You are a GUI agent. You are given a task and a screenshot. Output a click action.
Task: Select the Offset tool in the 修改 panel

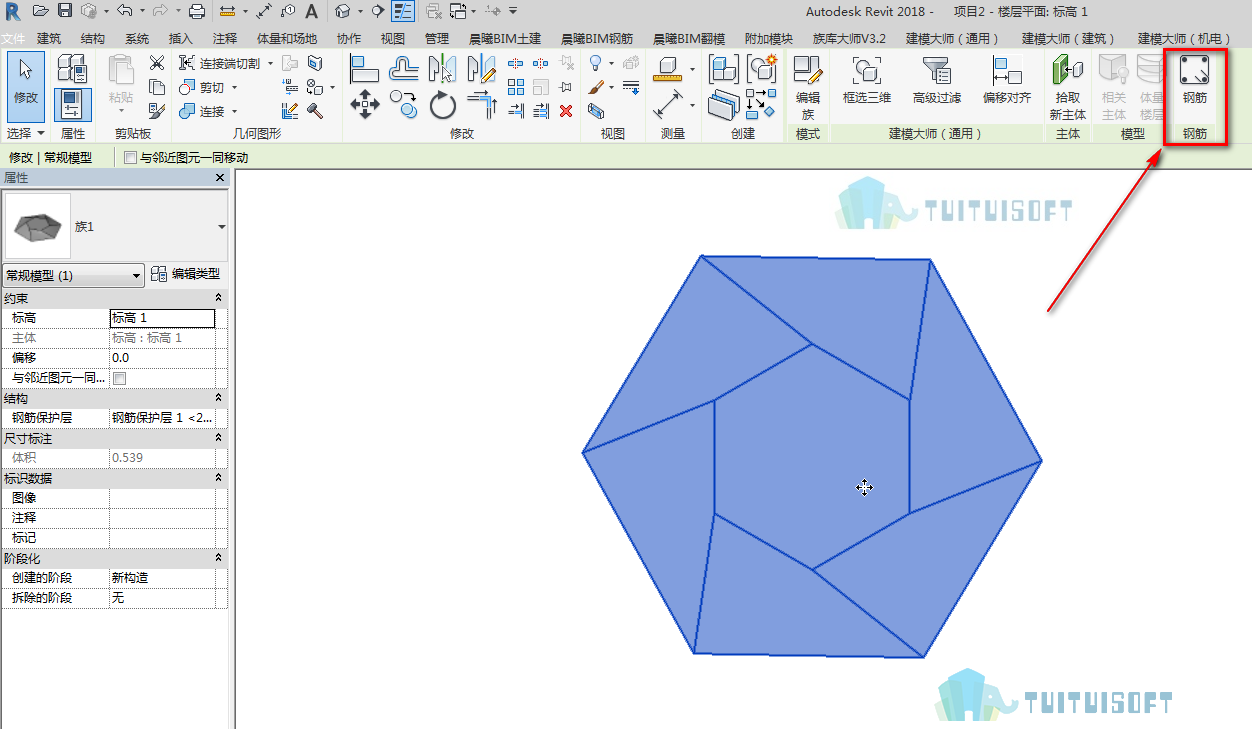403,68
